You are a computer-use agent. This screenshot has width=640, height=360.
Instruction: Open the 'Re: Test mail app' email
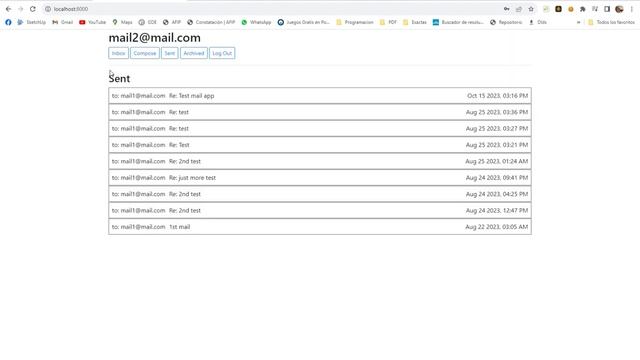click(x=320, y=96)
